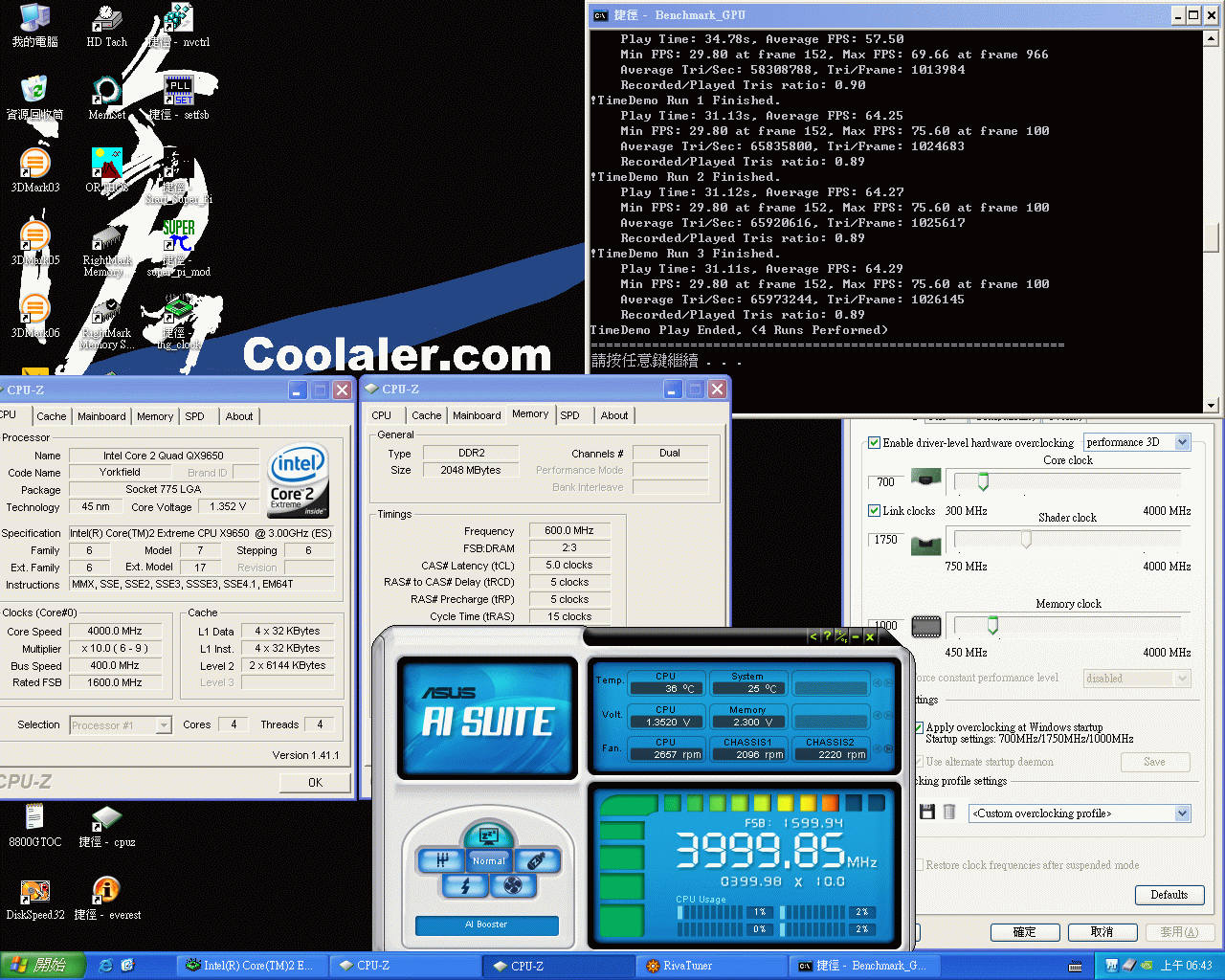The width and height of the screenshot is (1225, 980).
Task: Open the My Computer desktop icon
Action: (x=34, y=26)
